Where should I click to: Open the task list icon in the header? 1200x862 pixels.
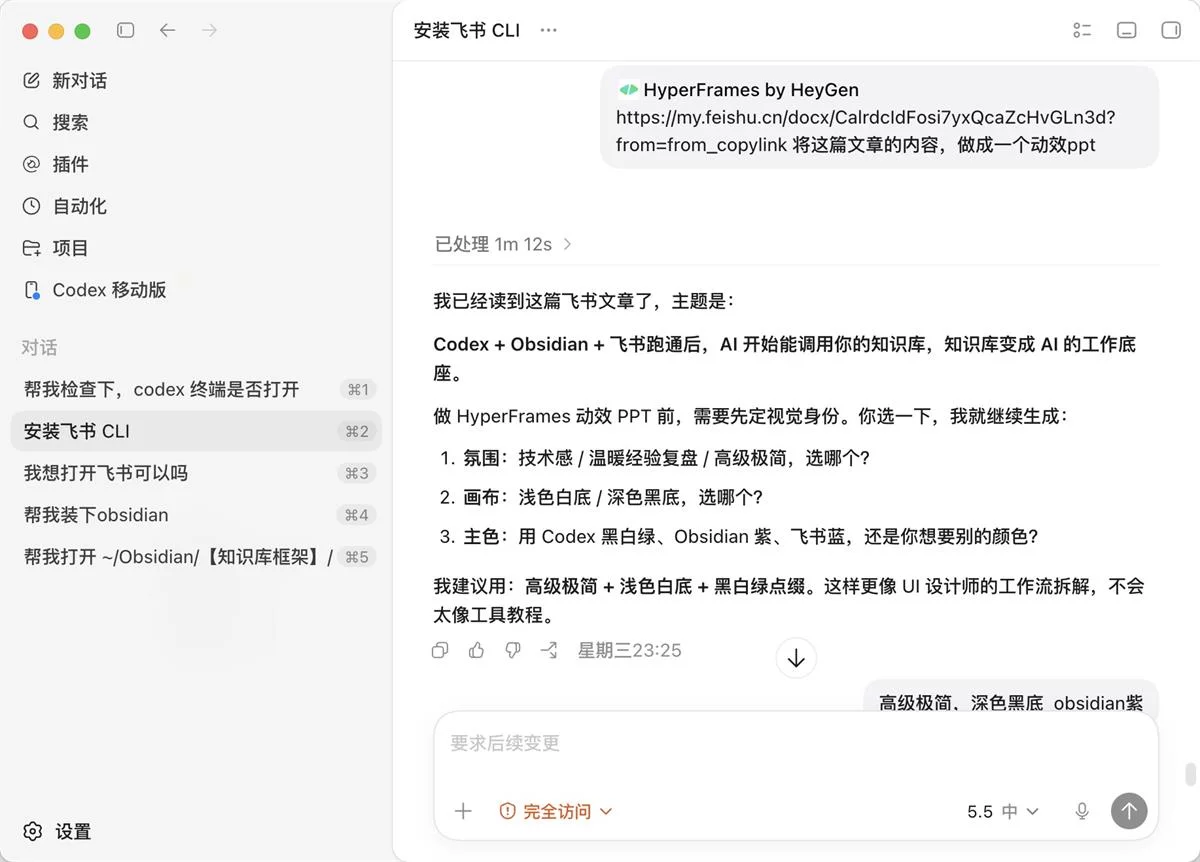pyautogui.click(x=1082, y=30)
